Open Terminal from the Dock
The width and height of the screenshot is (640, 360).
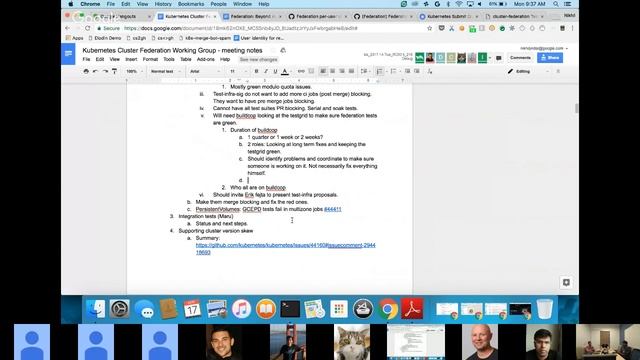290,309
